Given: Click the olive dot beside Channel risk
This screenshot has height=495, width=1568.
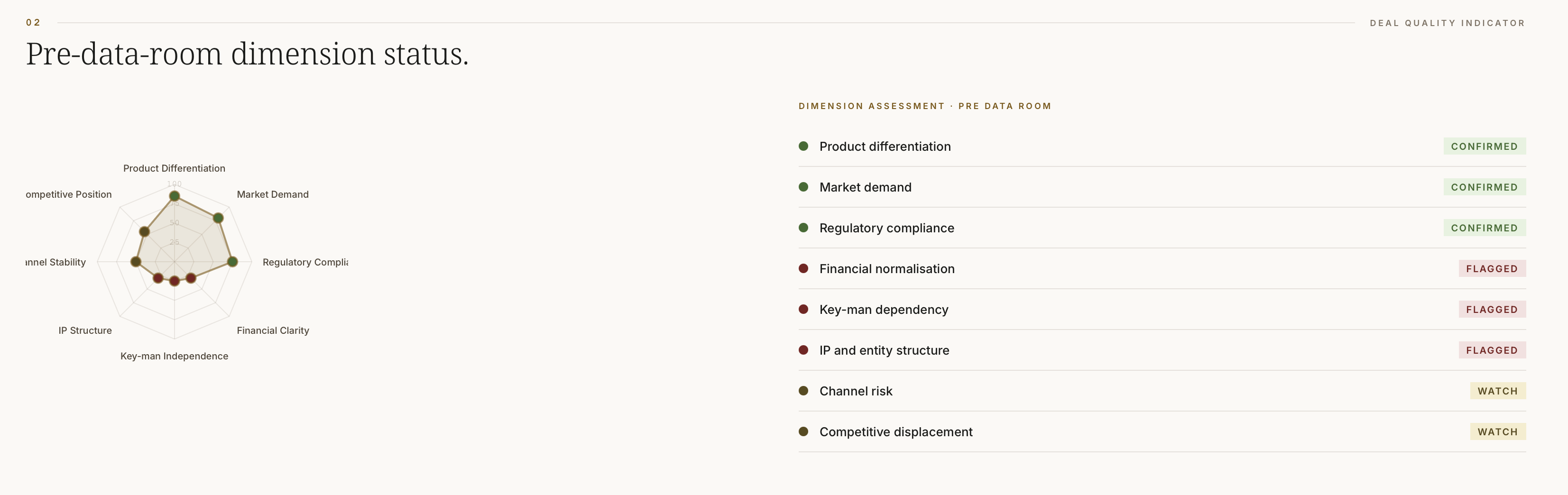Looking at the screenshot, I should pos(803,391).
